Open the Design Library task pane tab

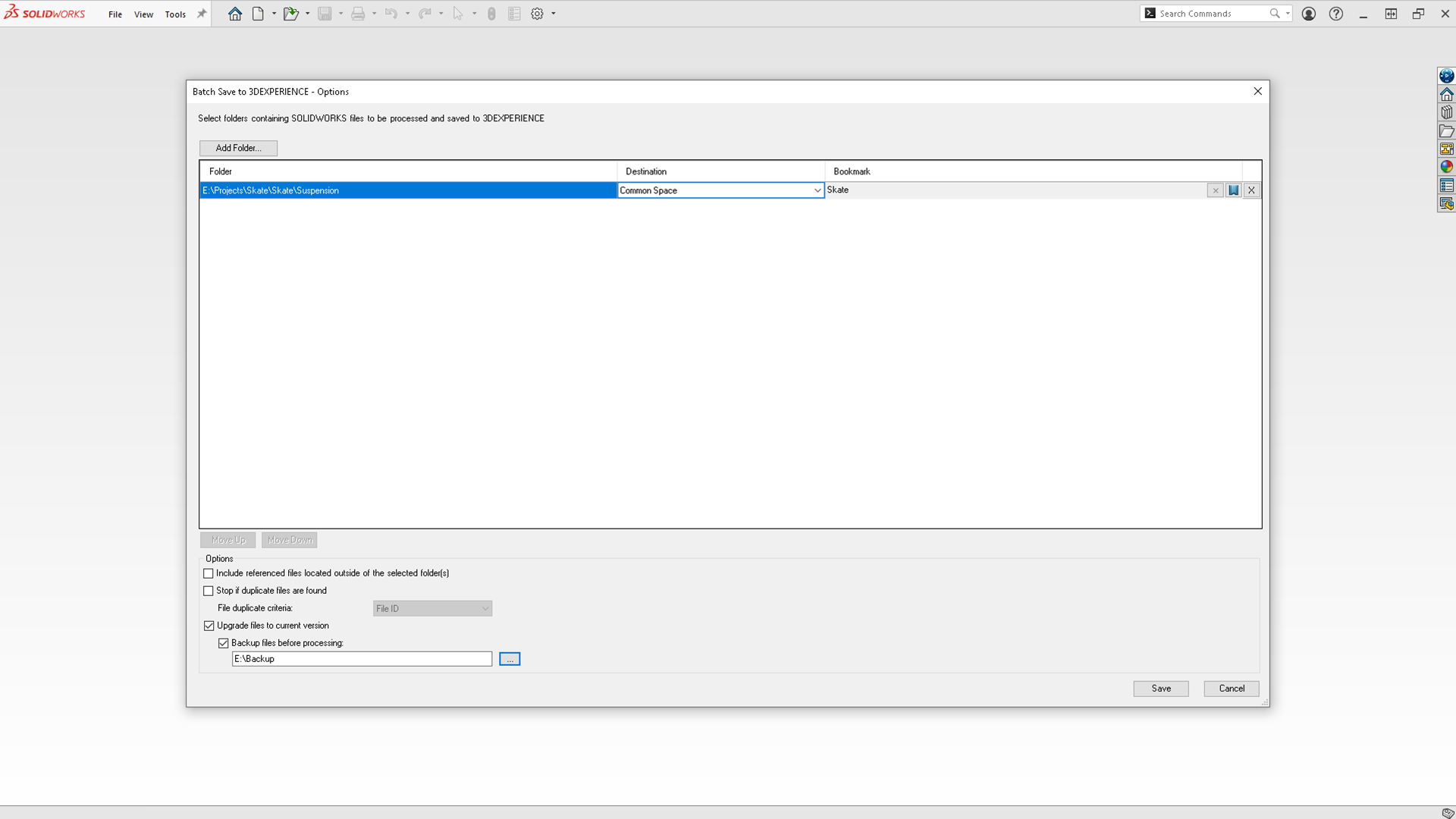click(1446, 112)
